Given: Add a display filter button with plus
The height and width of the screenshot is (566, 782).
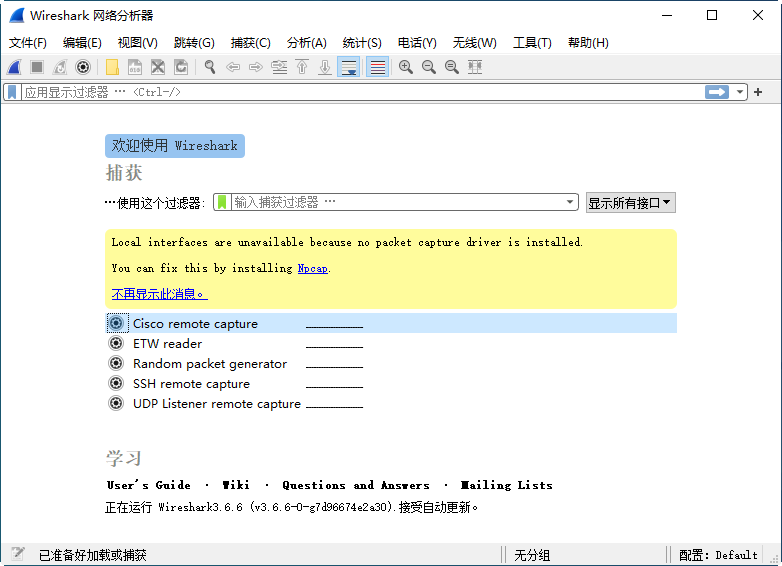Looking at the screenshot, I should 758,92.
